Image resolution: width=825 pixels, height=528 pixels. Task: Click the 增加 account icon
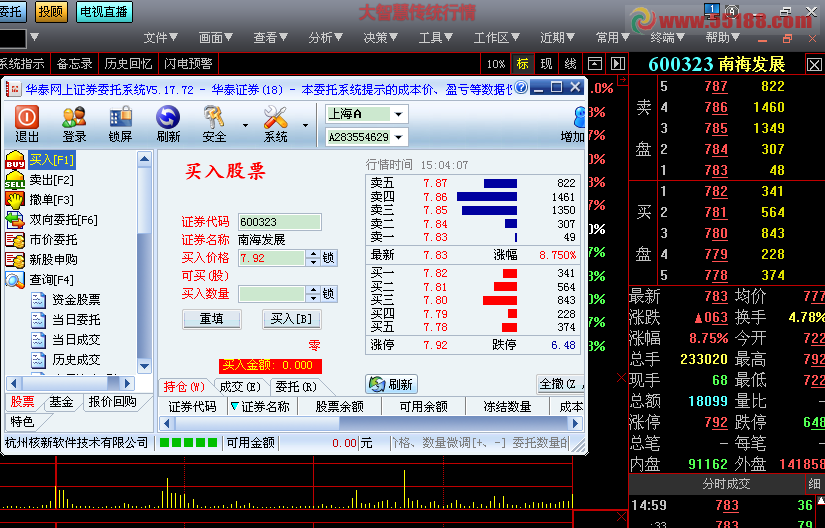pos(574,124)
